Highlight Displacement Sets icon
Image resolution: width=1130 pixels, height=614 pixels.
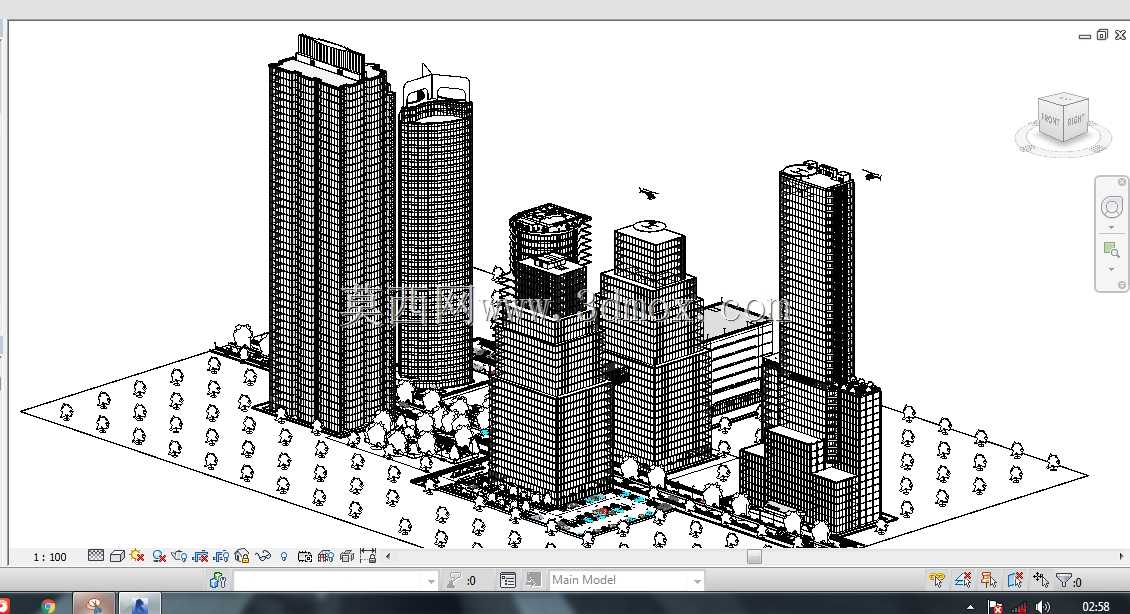pyautogui.click(x=347, y=556)
